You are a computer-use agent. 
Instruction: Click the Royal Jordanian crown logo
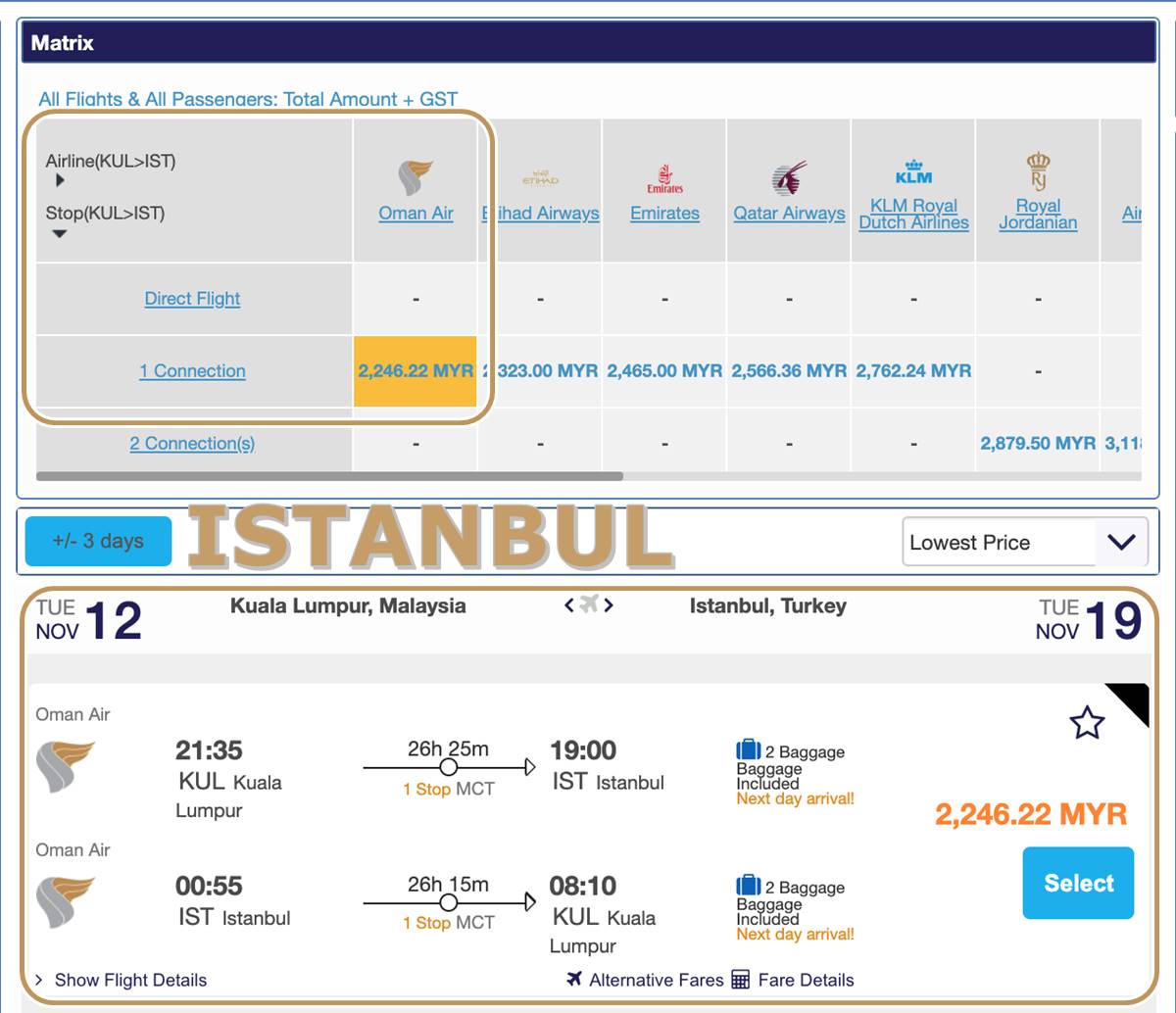point(1038,171)
